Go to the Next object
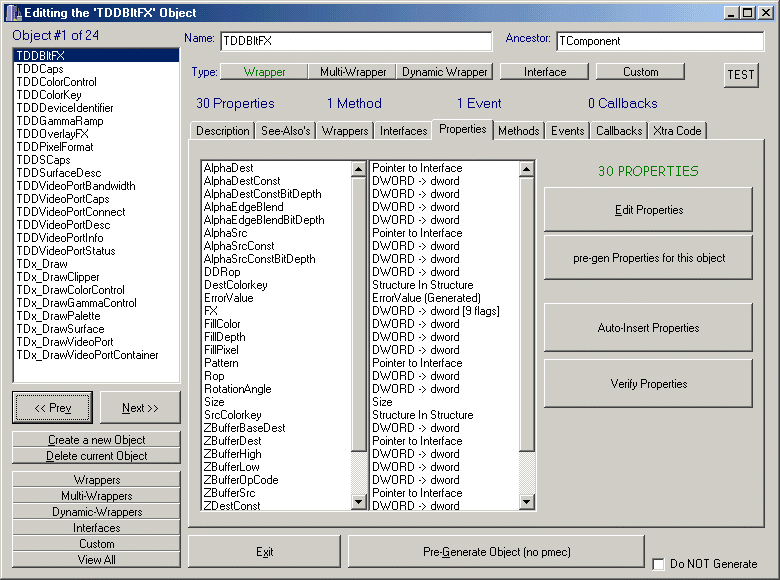The width and height of the screenshot is (780, 580). 140,408
